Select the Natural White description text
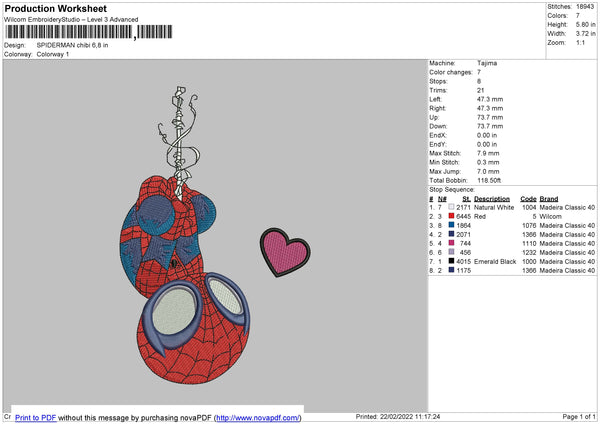 (494, 207)
